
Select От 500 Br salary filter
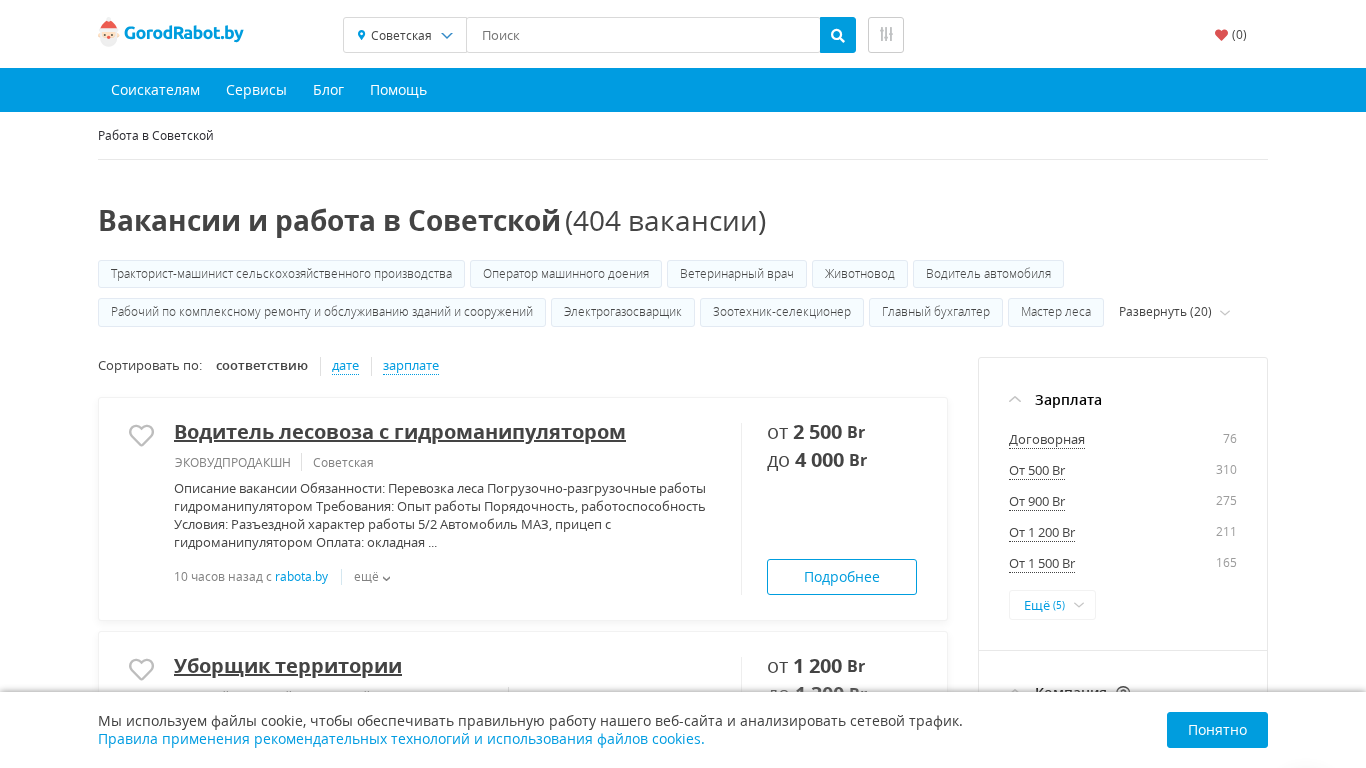point(1037,471)
